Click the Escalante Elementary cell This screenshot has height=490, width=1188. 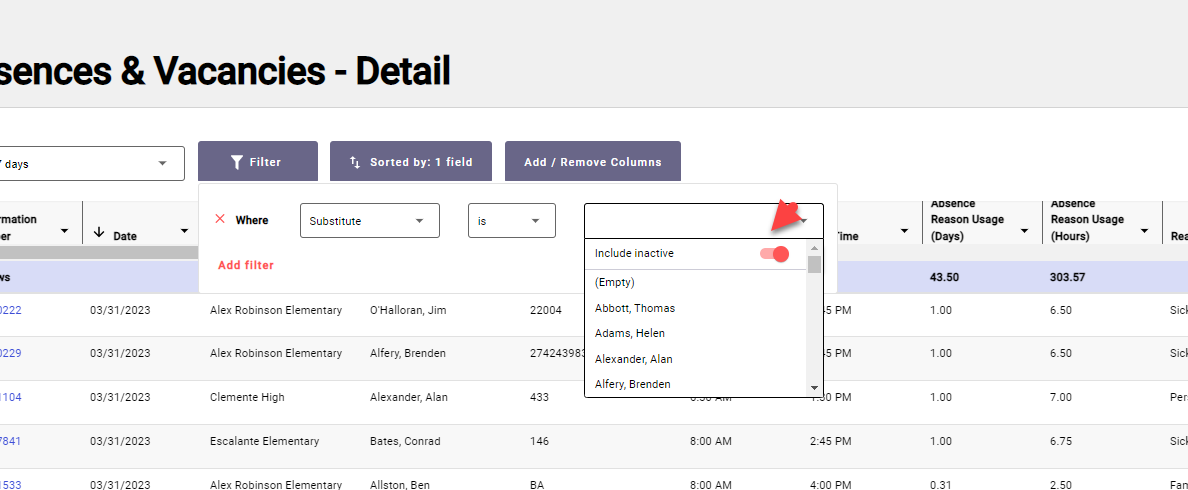pos(264,442)
